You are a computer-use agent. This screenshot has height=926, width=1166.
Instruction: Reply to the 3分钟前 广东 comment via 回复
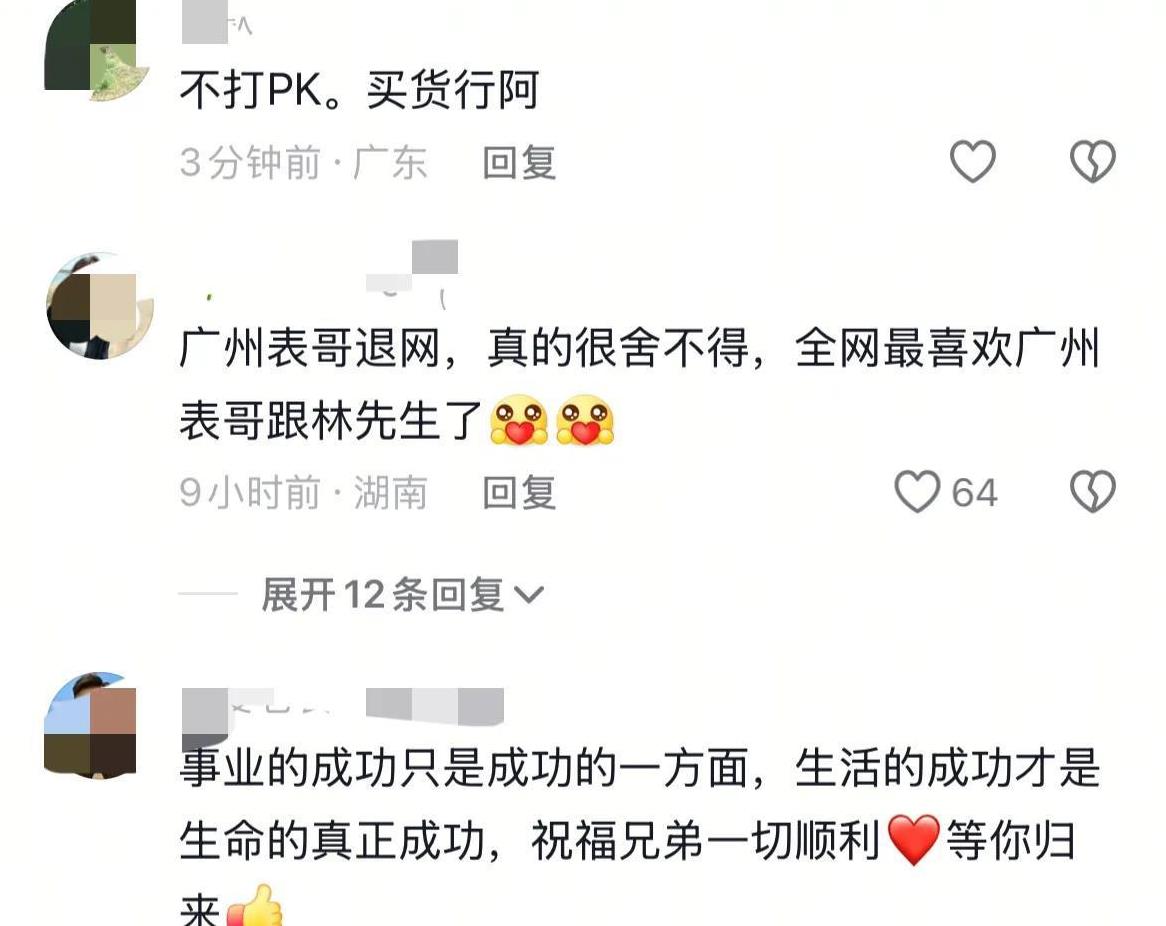click(519, 162)
